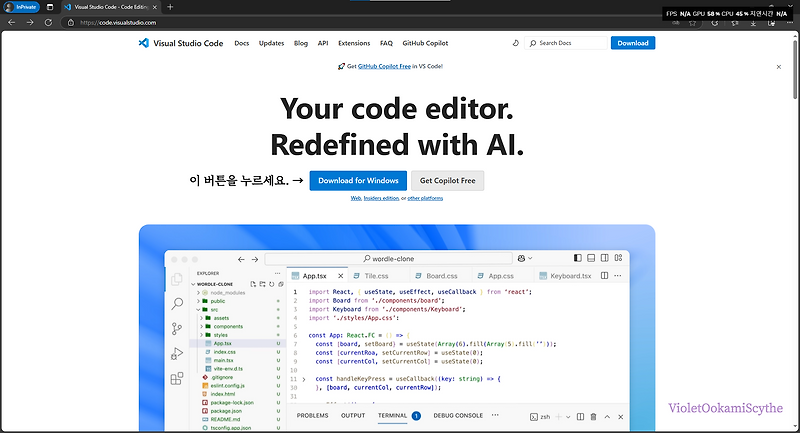The image size is (800, 433).
Task: Reload the page with refresh icon
Action: click(48, 22)
